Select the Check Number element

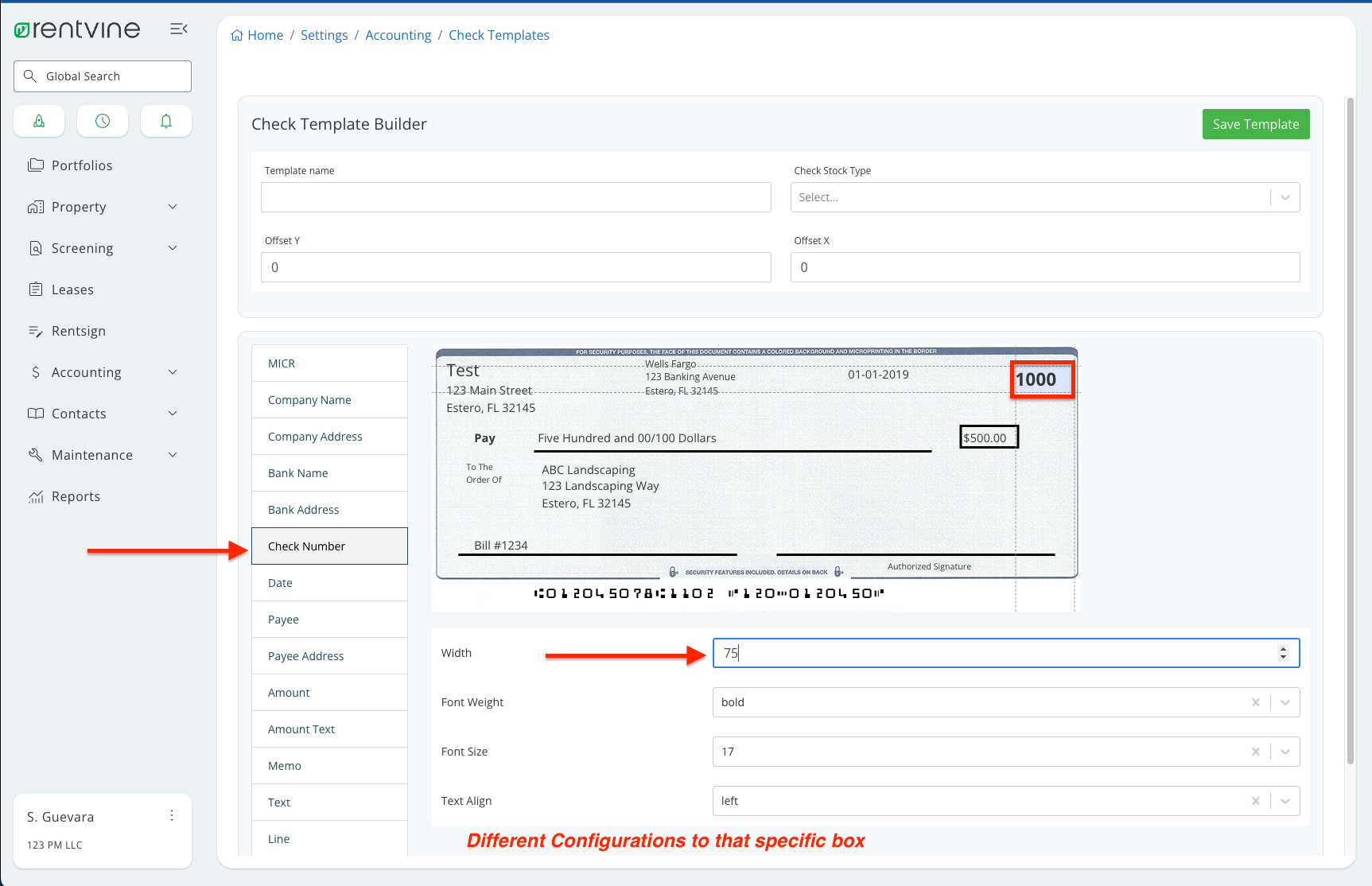pos(329,546)
